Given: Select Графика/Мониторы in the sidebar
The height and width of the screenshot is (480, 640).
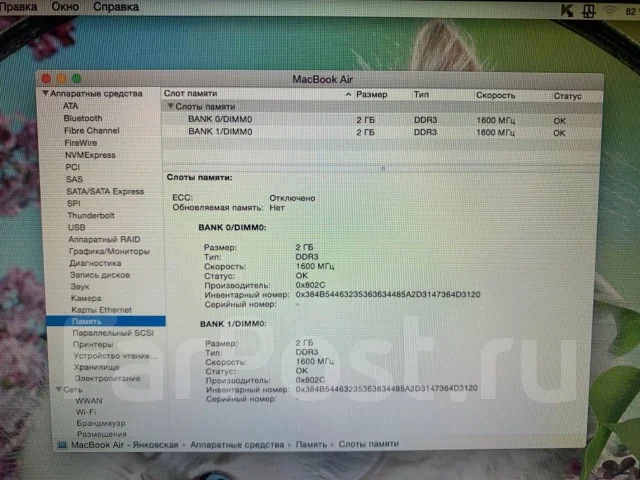Looking at the screenshot, I should (x=109, y=251).
